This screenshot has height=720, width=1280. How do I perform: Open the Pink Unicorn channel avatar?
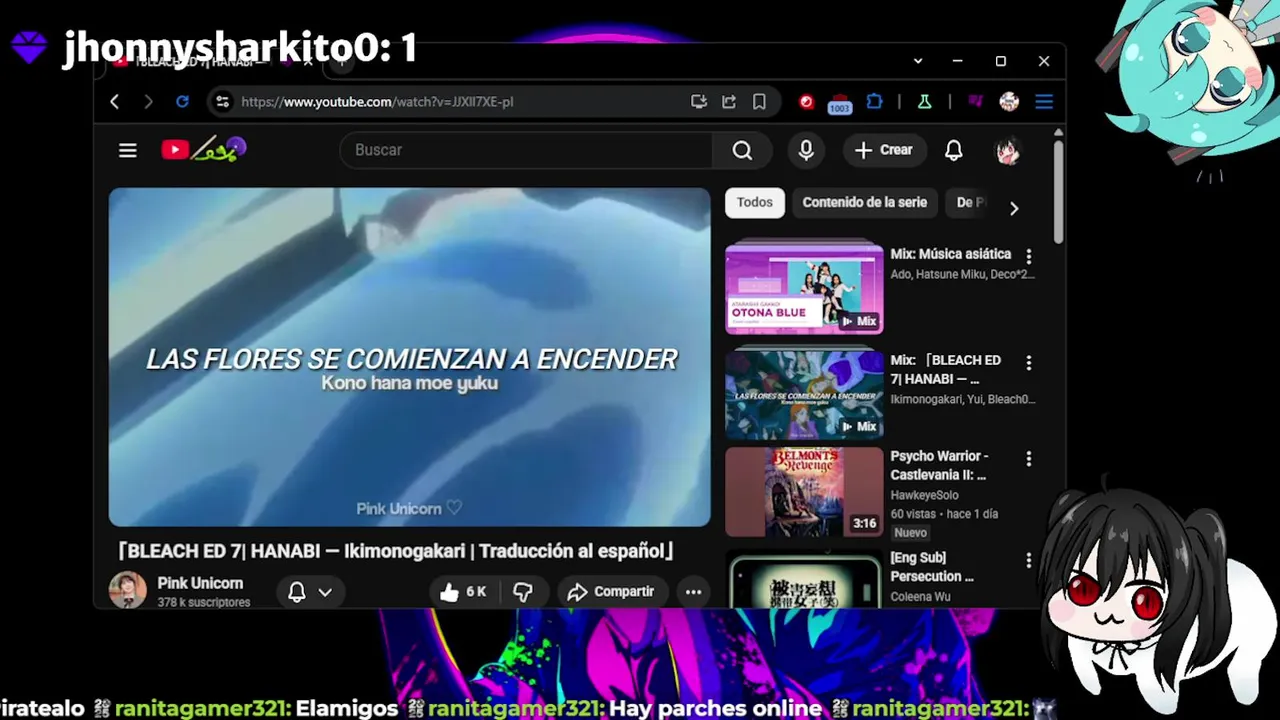click(x=128, y=590)
